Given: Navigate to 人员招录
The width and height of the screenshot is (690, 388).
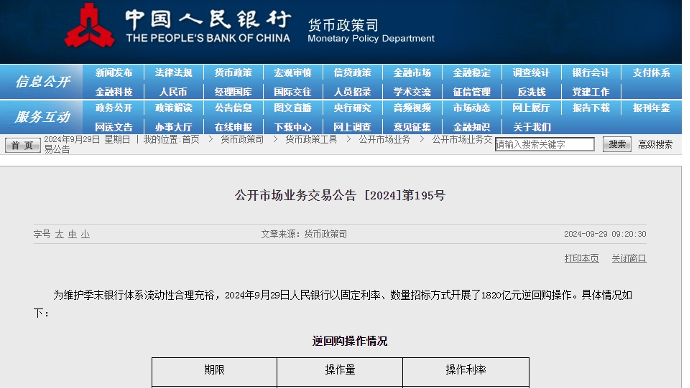Looking at the screenshot, I should point(352,92).
